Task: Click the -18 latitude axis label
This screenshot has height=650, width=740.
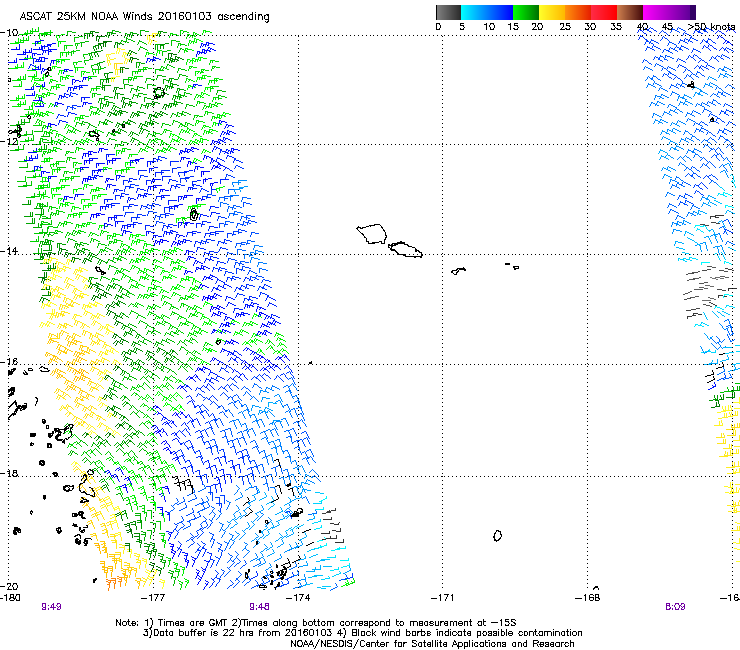Action: [9, 473]
